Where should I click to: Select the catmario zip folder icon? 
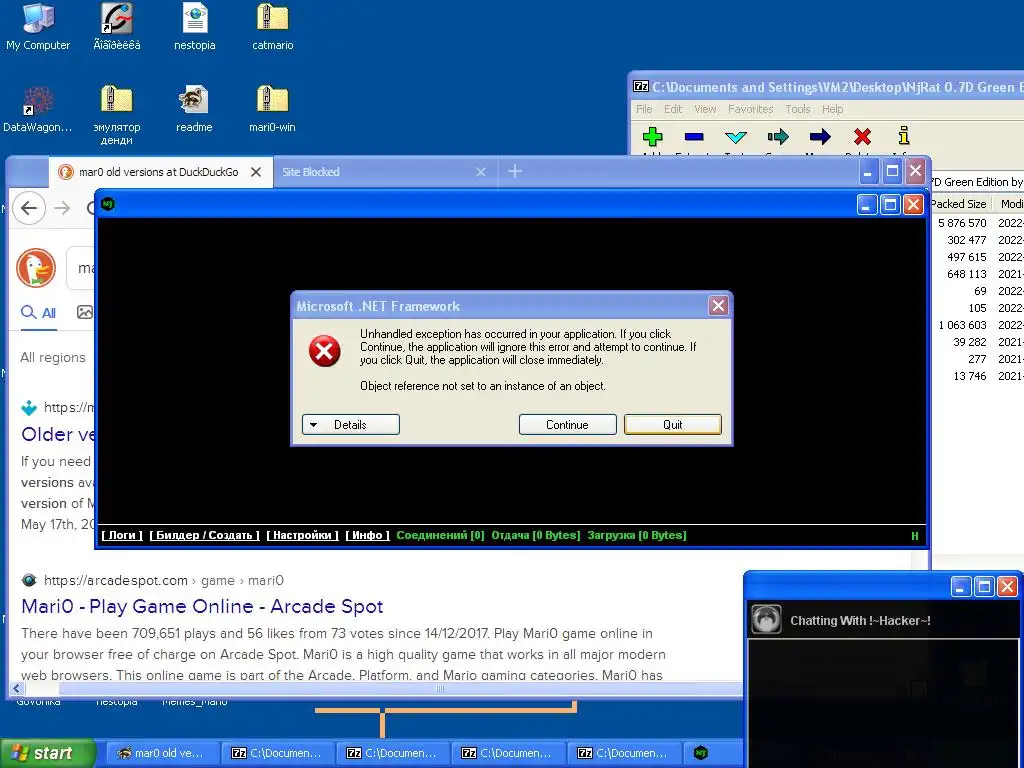click(x=272, y=27)
